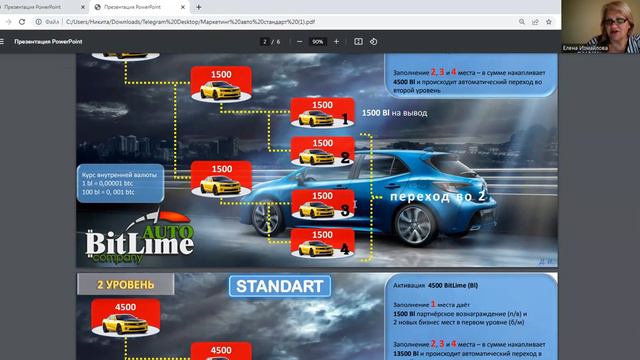Zoom in with the plus icon
The image size is (640, 360).
[x=336, y=41]
